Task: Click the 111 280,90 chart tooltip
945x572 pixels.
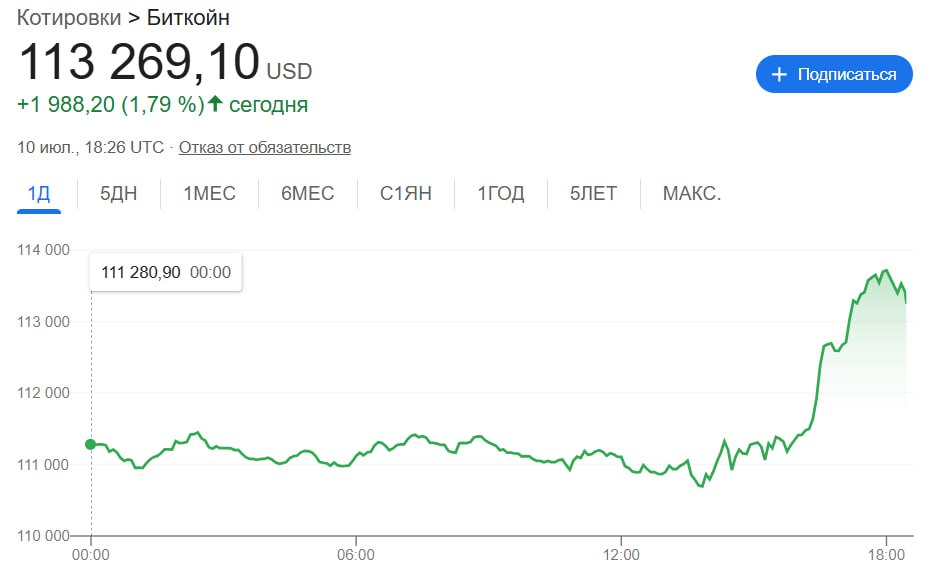Action: tap(165, 273)
